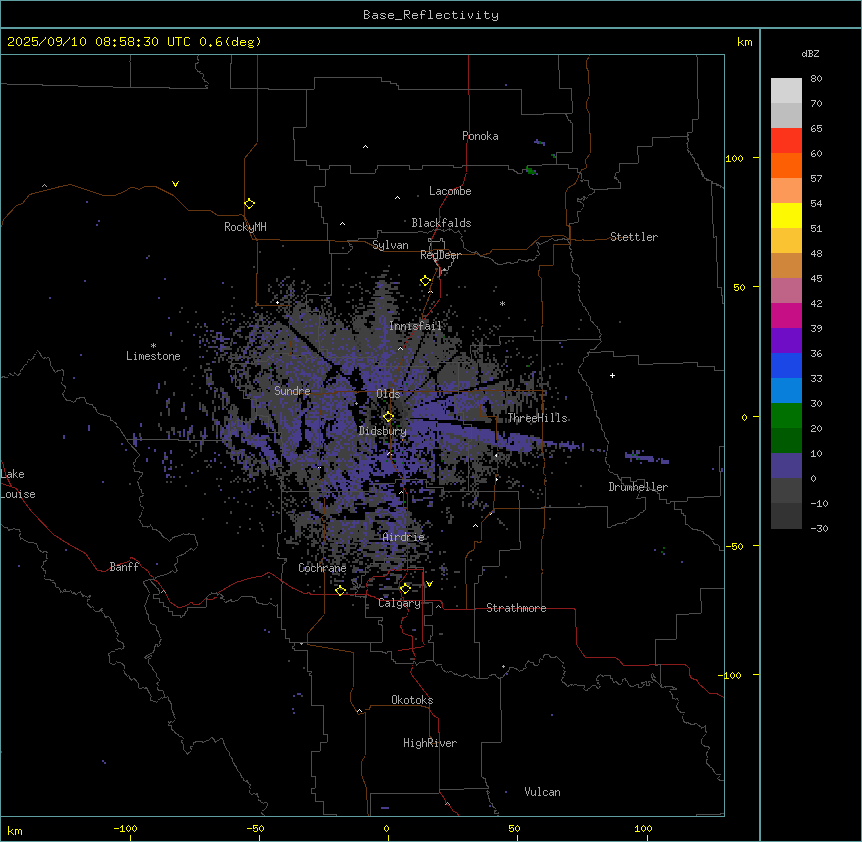Select the Sylvan label
The width and height of the screenshot is (862, 842).
click(390, 245)
